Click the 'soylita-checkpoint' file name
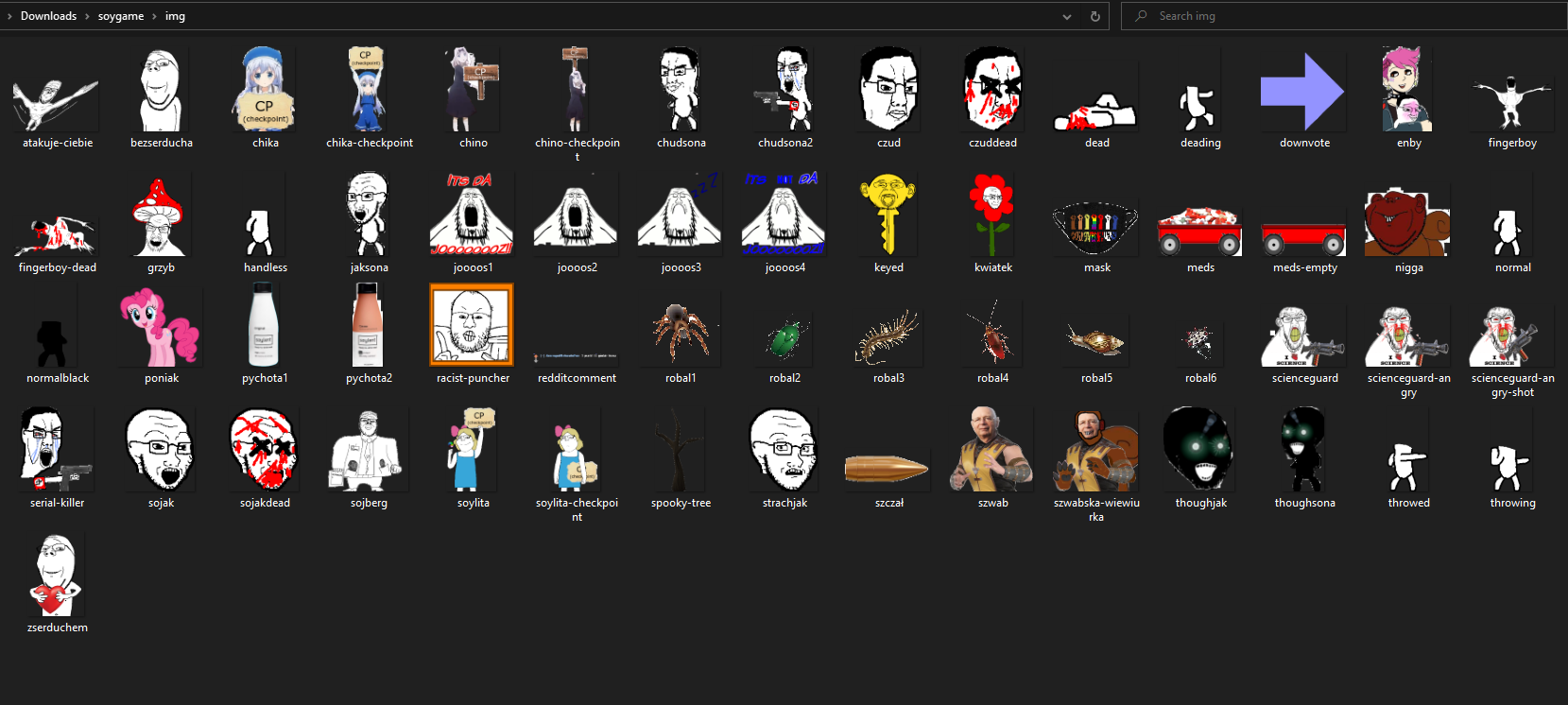The height and width of the screenshot is (705, 1568). pos(577,509)
